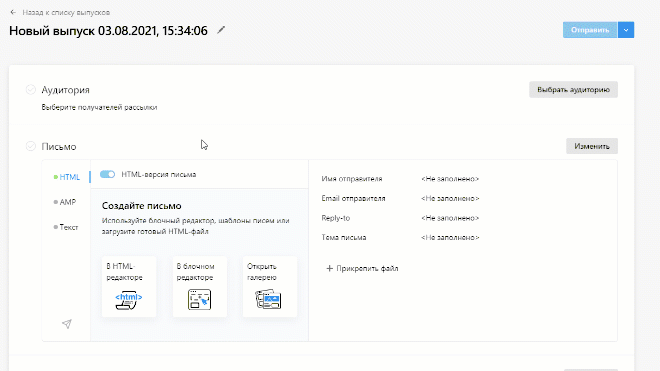Click the 'Создайте письмо' heading
Image resolution: width=660 pixels, height=371 pixels.
coord(141,206)
